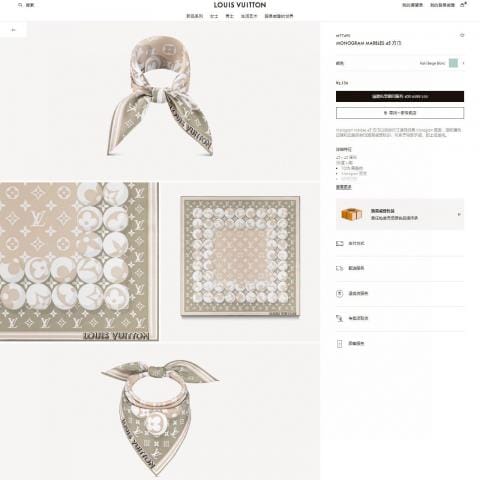This screenshot has height=480, width=480.
Task: Expand the orange gift box packaging banner
Action: point(400,214)
